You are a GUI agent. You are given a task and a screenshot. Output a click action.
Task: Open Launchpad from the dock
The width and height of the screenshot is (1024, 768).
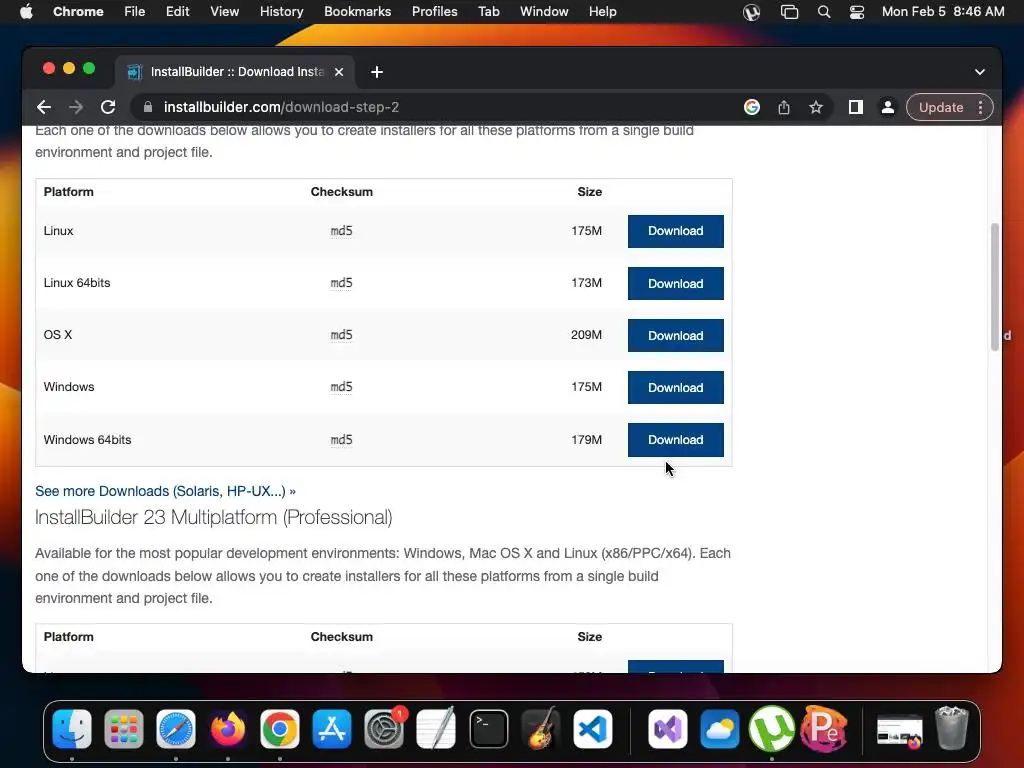coord(123,729)
